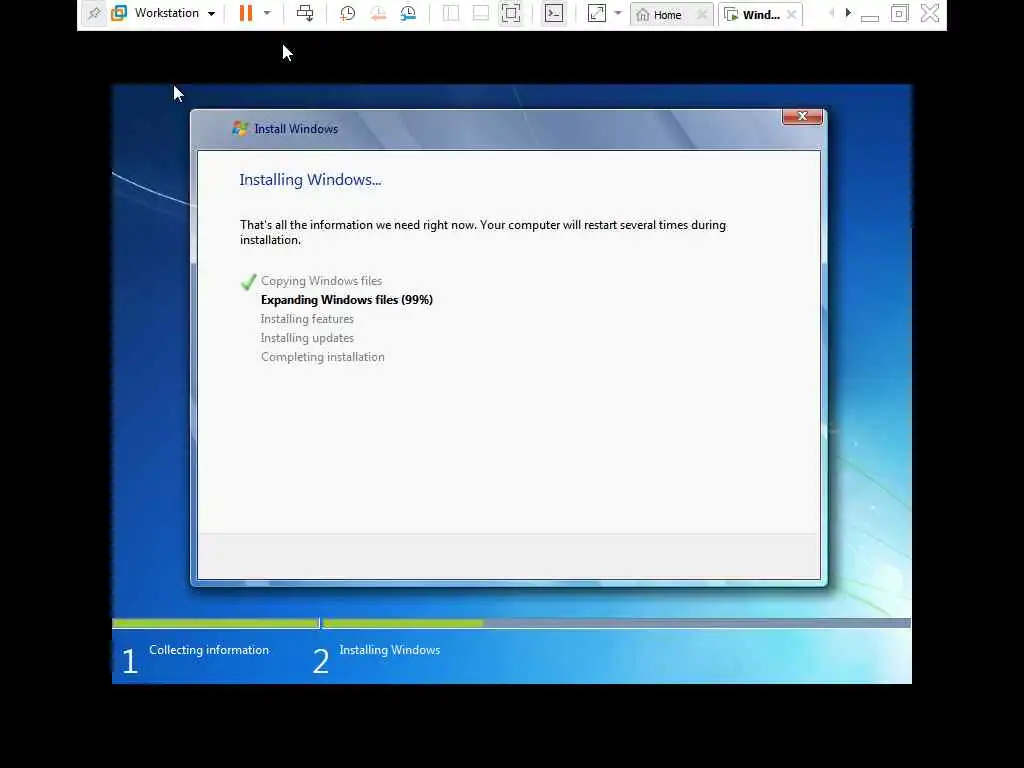Close the VMware Workstation window
The height and width of the screenshot is (768, 1024).
click(x=930, y=13)
